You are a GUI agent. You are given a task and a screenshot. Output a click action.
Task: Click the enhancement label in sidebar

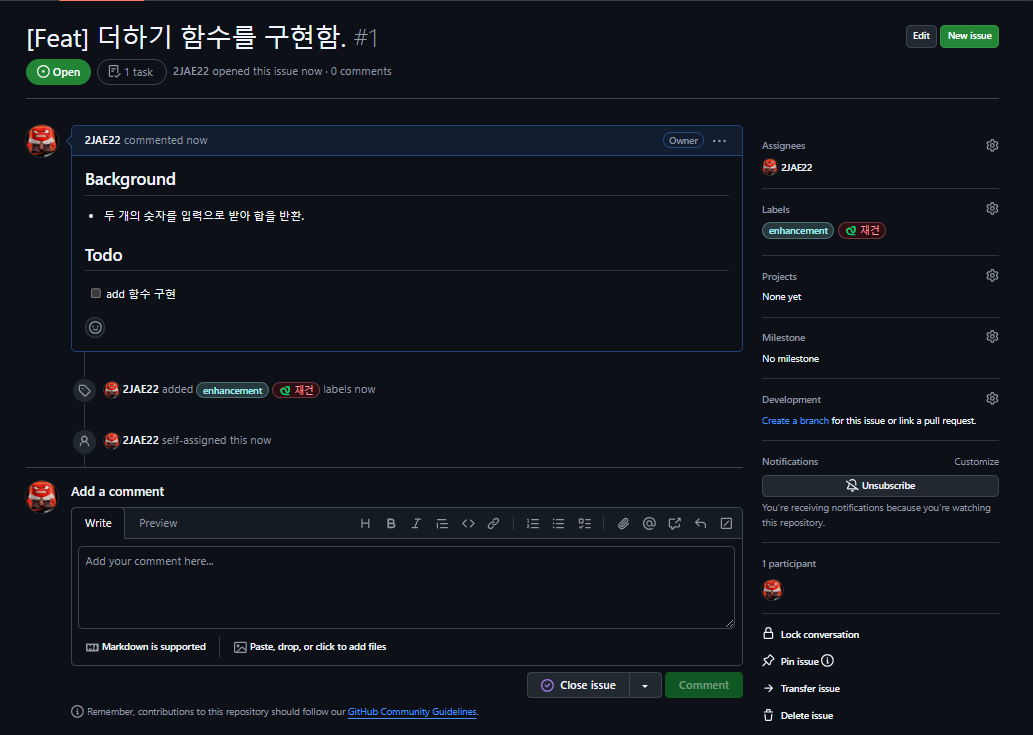[798, 231]
